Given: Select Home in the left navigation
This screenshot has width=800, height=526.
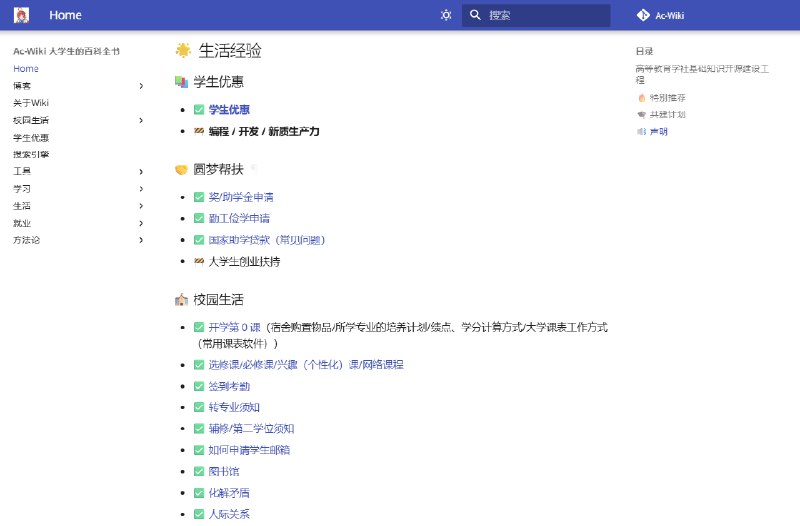Looking at the screenshot, I should [x=26, y=69].
